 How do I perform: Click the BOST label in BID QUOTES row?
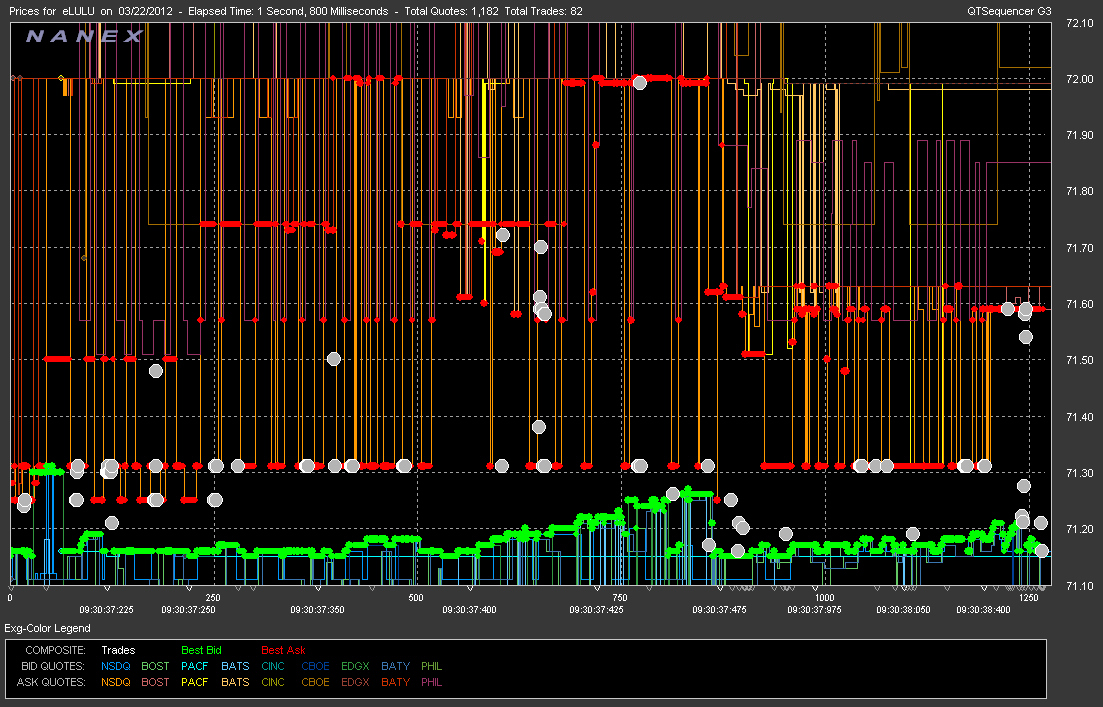(155, 666)
